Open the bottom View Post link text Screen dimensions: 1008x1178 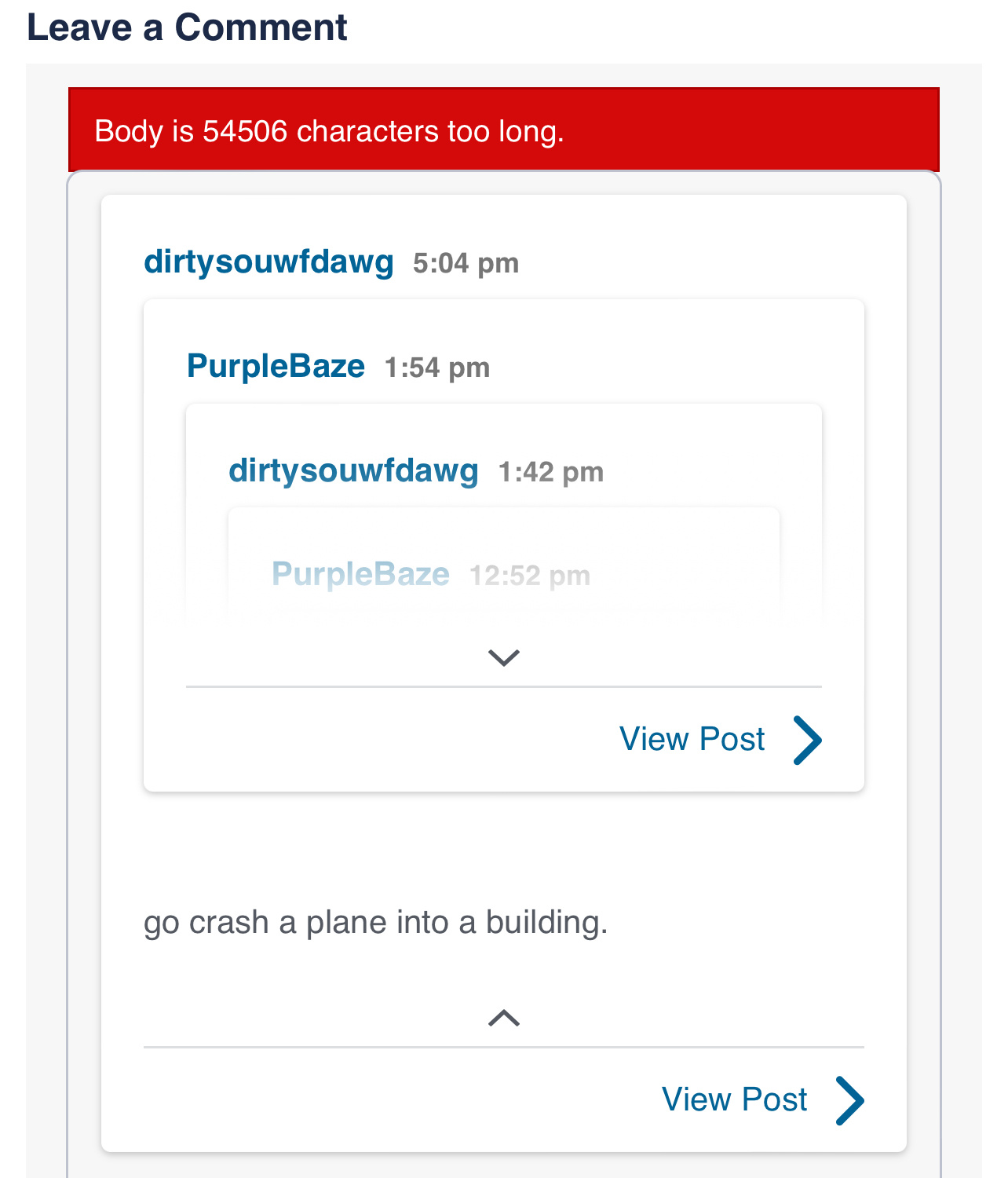point(734,1100)
